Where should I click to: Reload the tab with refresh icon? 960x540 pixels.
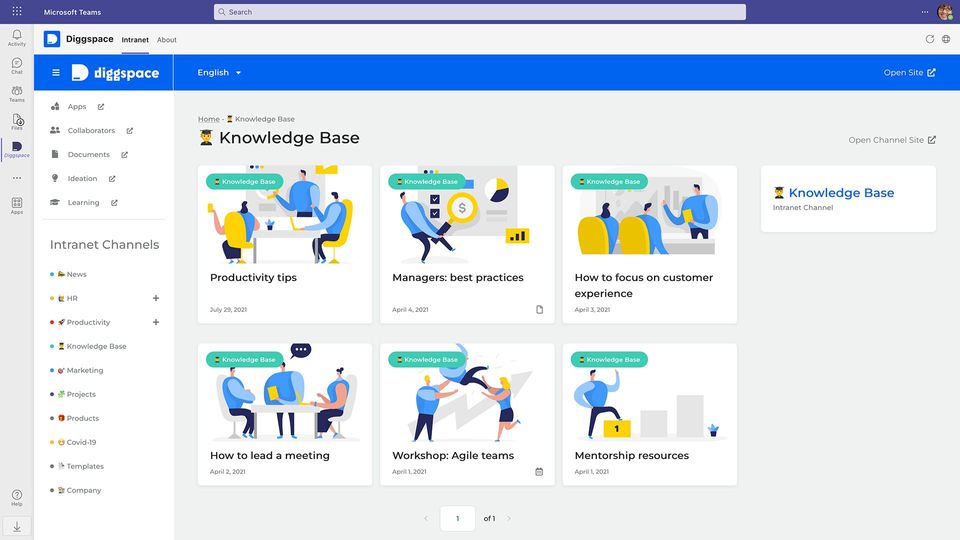(x=929, y=39)
